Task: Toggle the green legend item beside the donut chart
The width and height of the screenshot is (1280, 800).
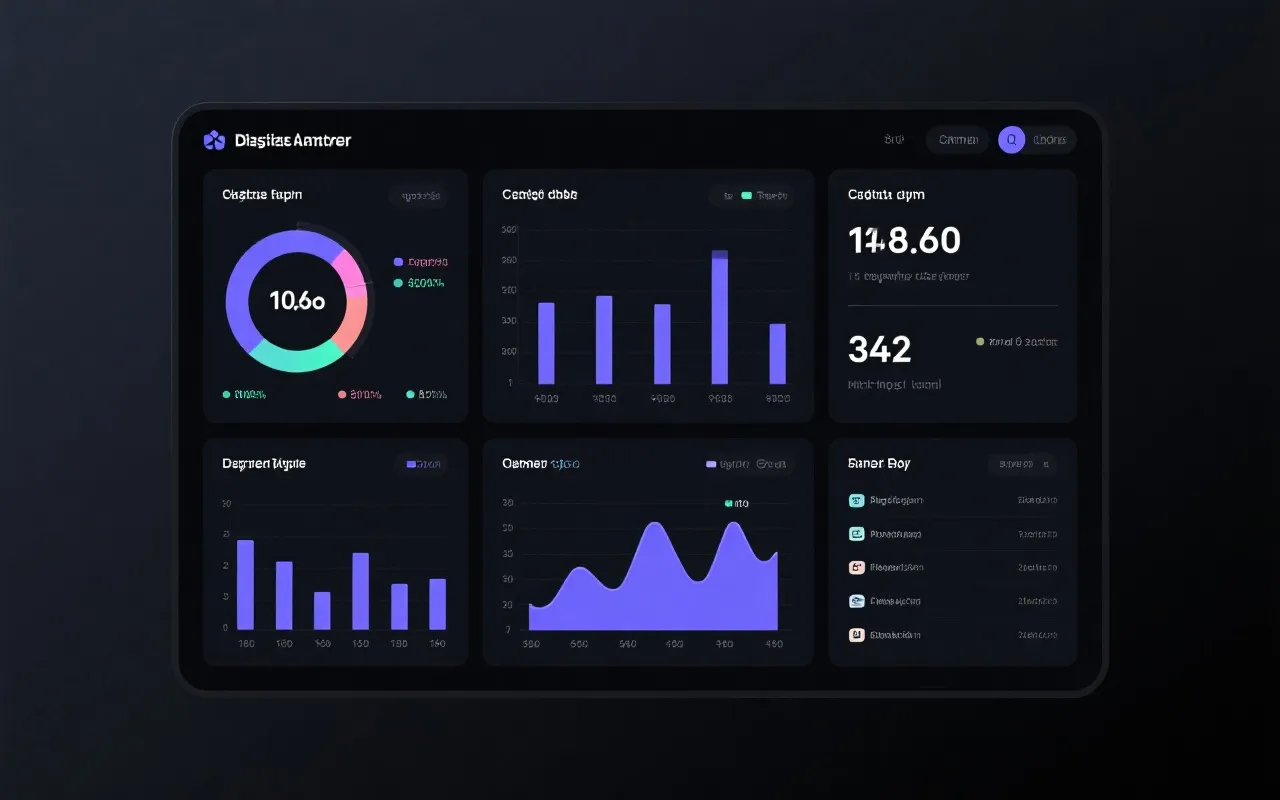Action: 420,283
